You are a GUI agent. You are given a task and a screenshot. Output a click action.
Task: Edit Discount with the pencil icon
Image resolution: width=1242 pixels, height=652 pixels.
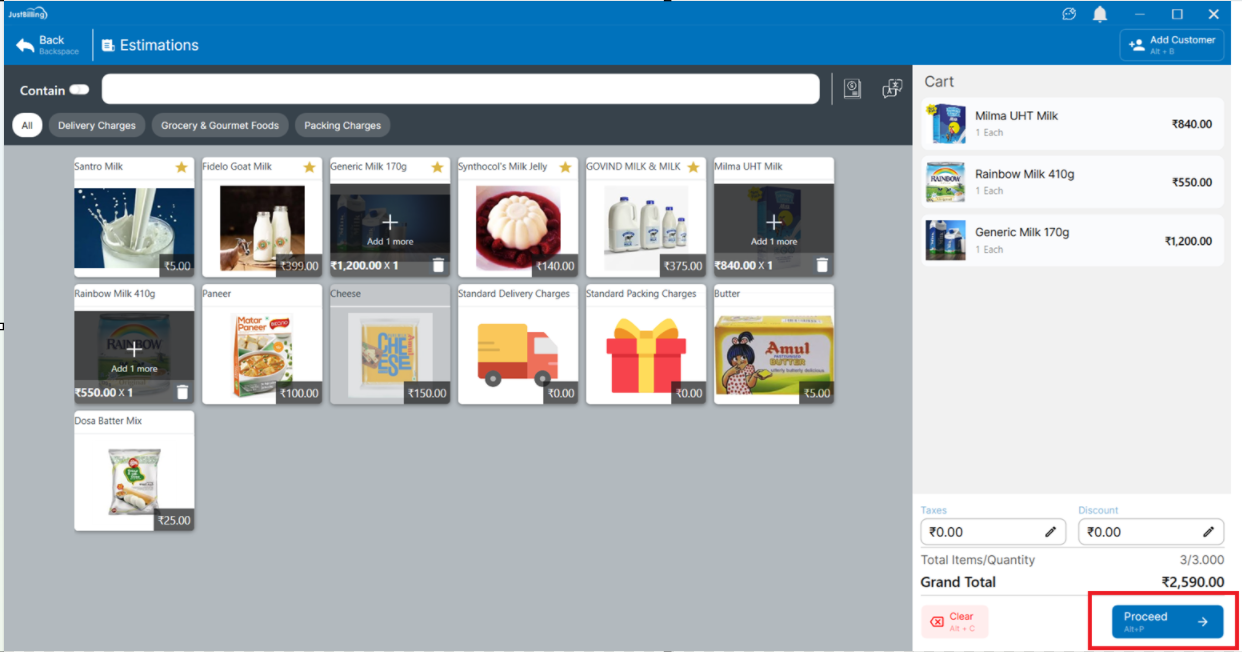[x=1208, y=532]
